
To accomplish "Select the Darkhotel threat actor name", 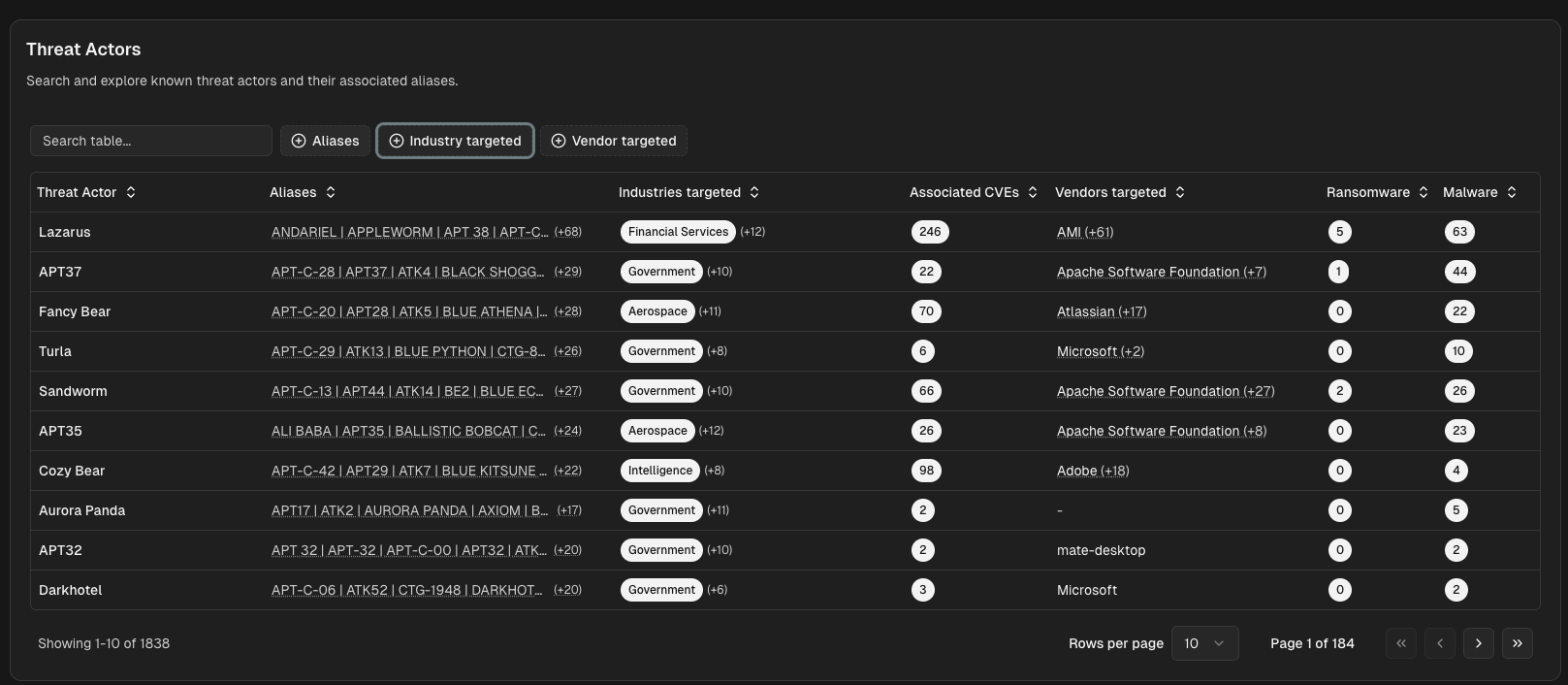I will (x=71, y=590).
